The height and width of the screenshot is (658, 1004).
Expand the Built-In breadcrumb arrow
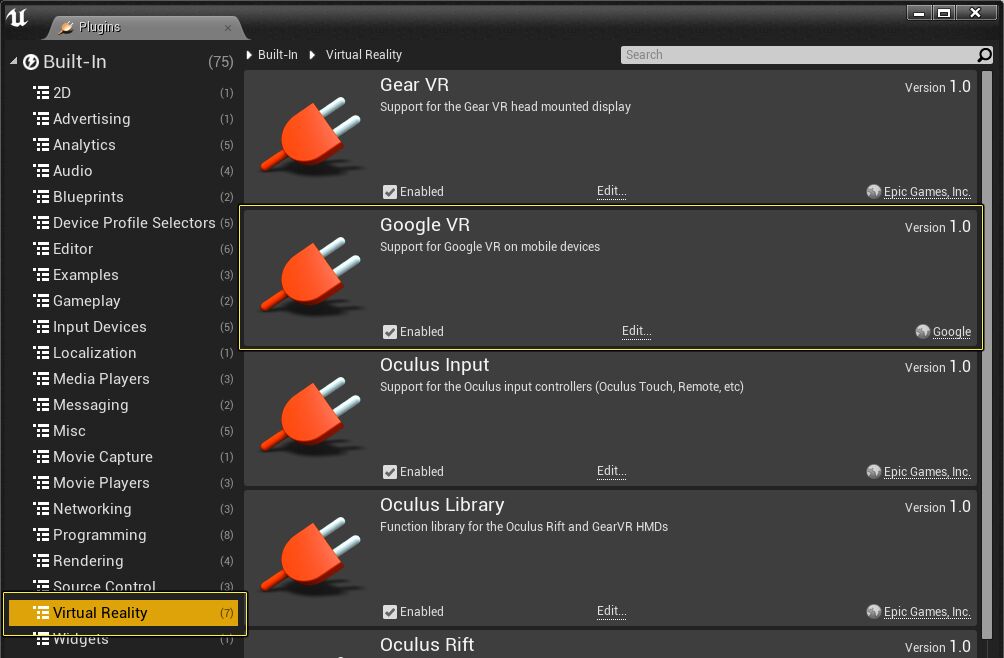[250, 55]
